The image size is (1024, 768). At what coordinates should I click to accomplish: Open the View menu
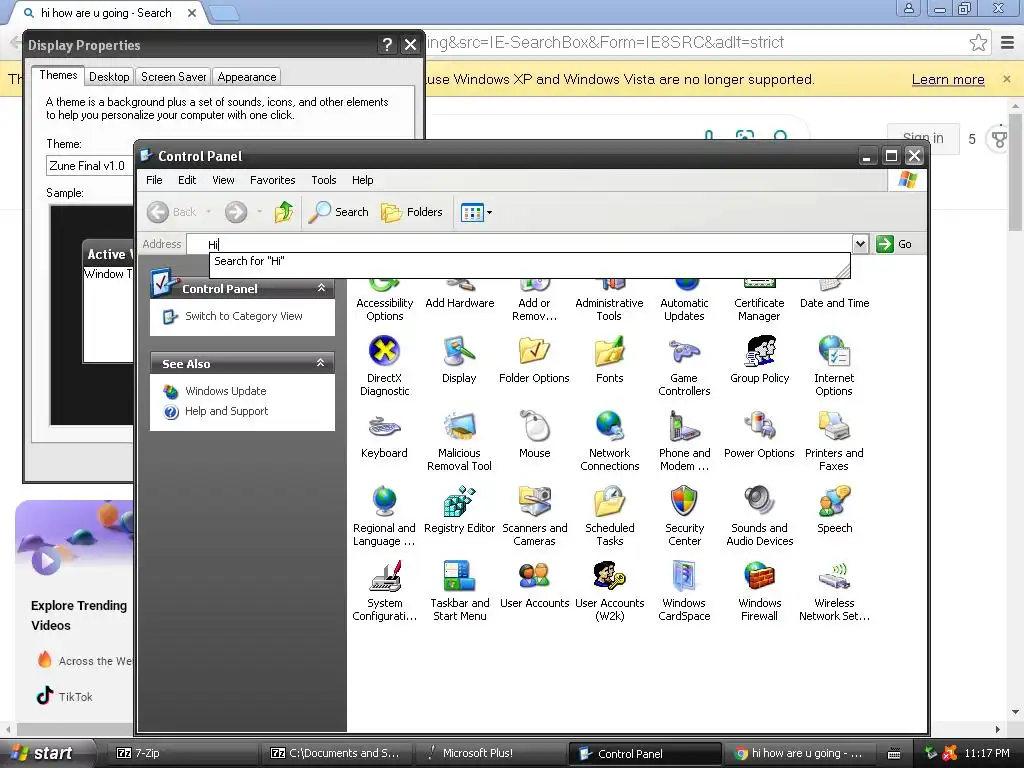(223, 180)
